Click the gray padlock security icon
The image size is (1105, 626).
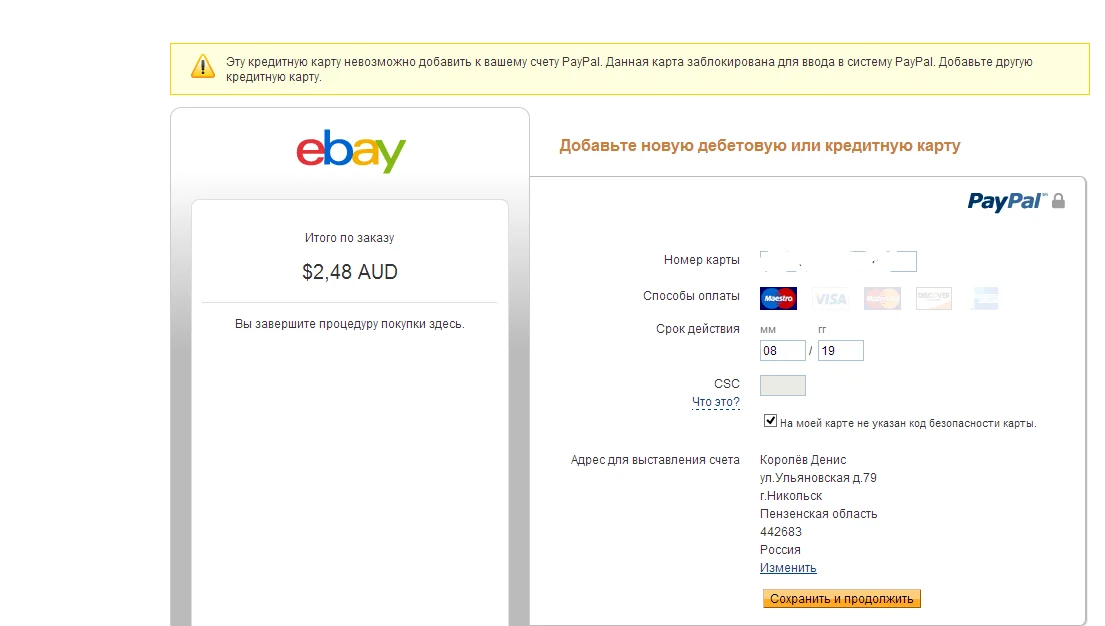[1058, 201]
